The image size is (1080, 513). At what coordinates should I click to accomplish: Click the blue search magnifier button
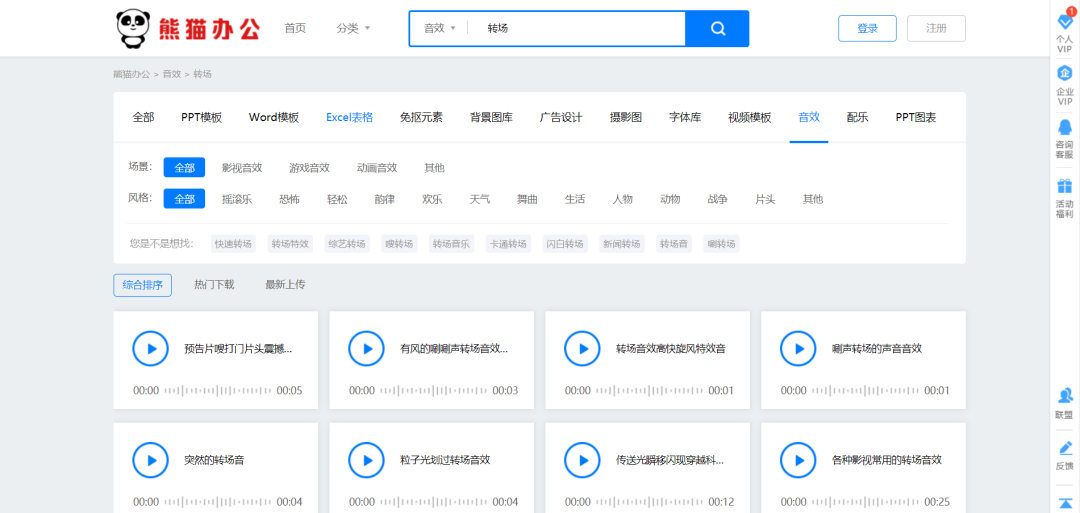[717, 28]
